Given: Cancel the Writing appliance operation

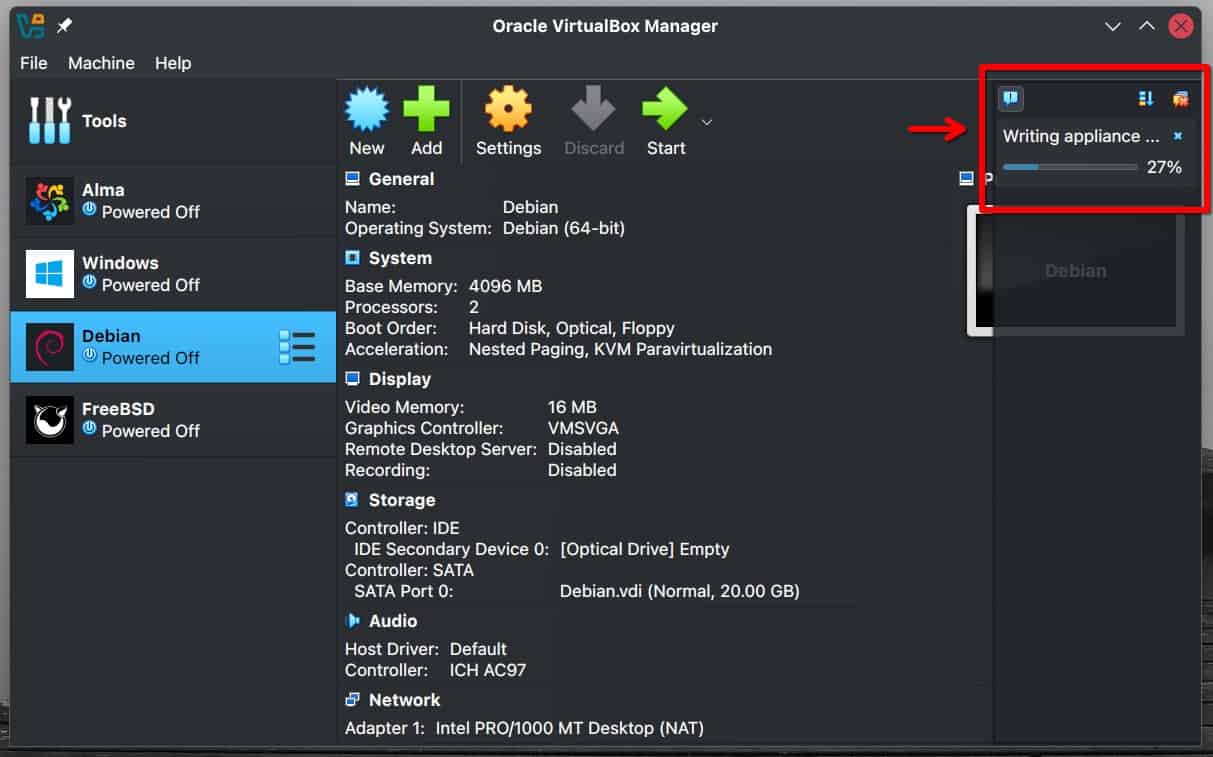Looking at the screenshot, I should (1177, 136).
